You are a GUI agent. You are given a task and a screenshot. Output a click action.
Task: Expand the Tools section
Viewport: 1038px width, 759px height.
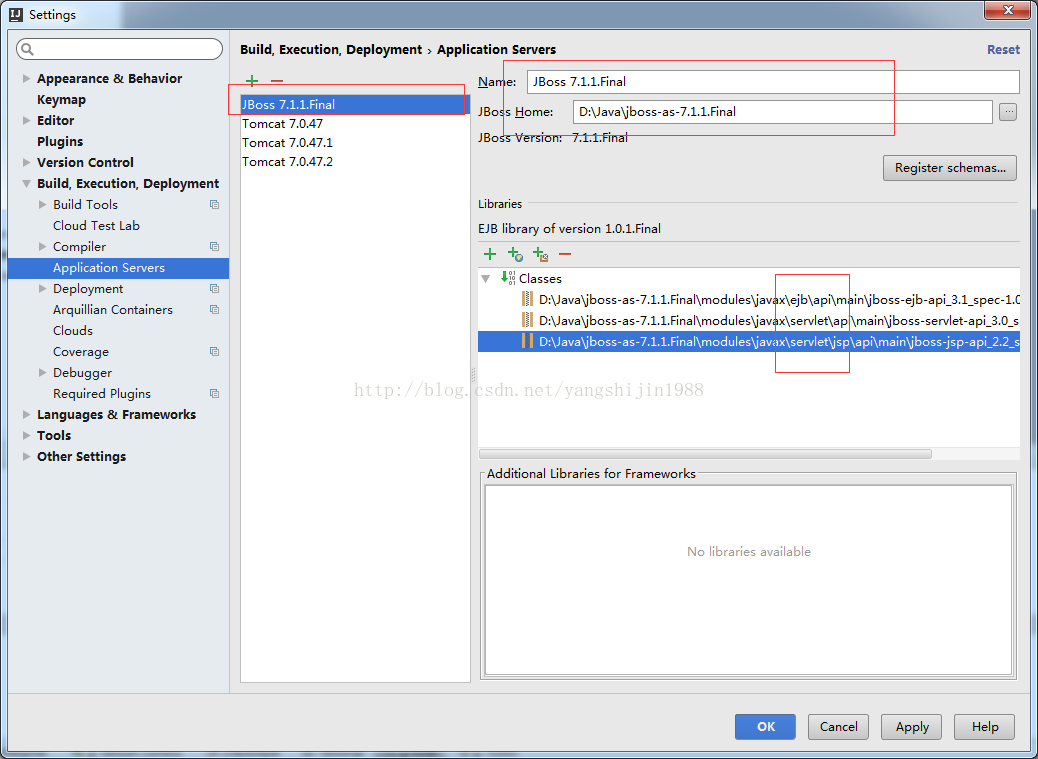(x=26, y=435)
